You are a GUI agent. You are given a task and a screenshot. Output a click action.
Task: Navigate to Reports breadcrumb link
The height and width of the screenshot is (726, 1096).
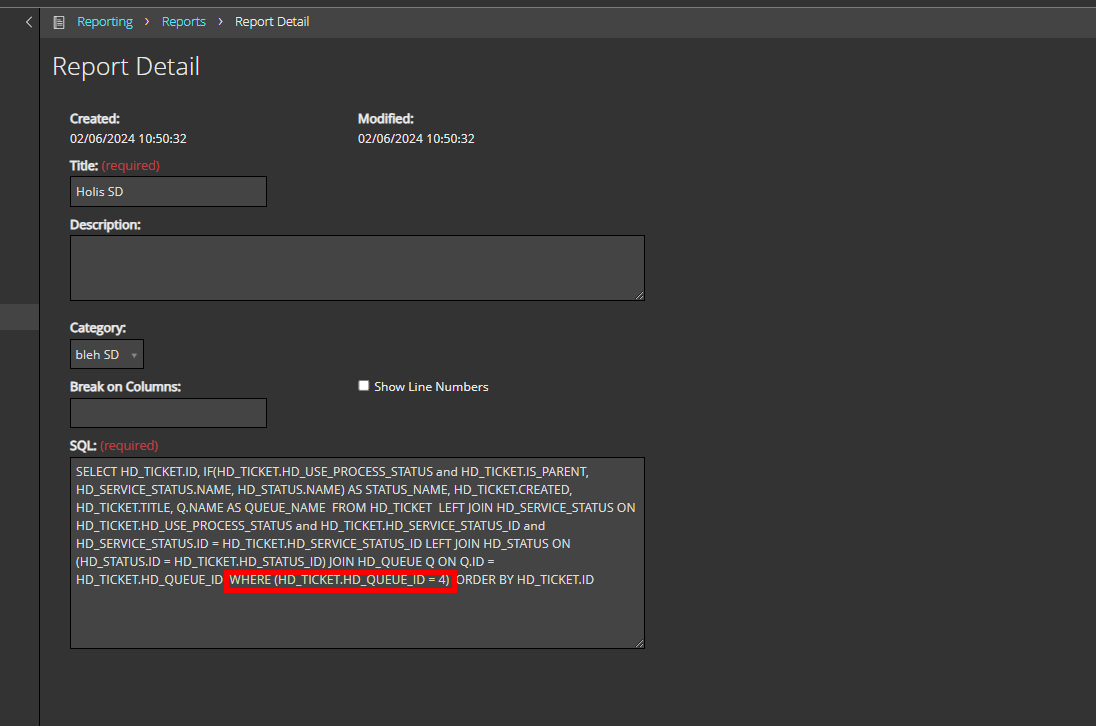[183, 22]
